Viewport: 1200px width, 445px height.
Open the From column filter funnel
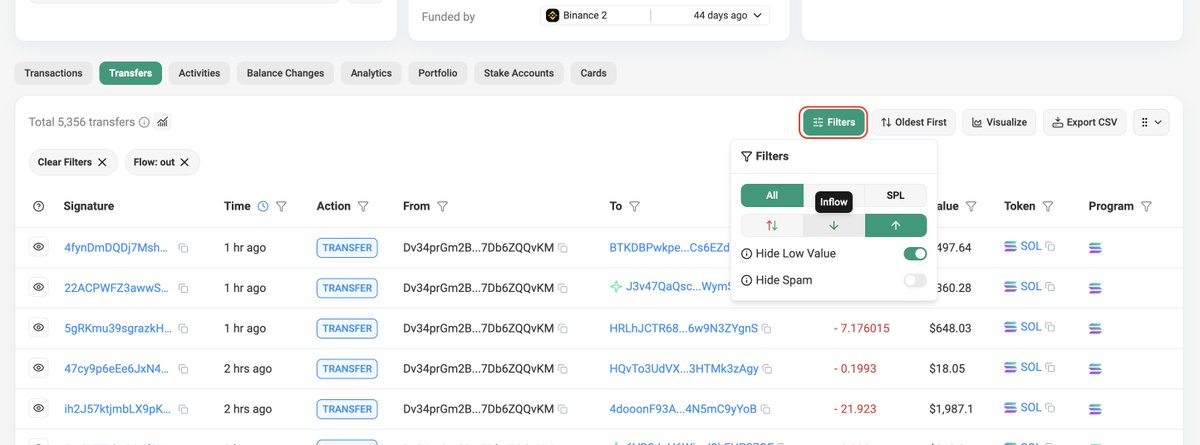(442, 206)
